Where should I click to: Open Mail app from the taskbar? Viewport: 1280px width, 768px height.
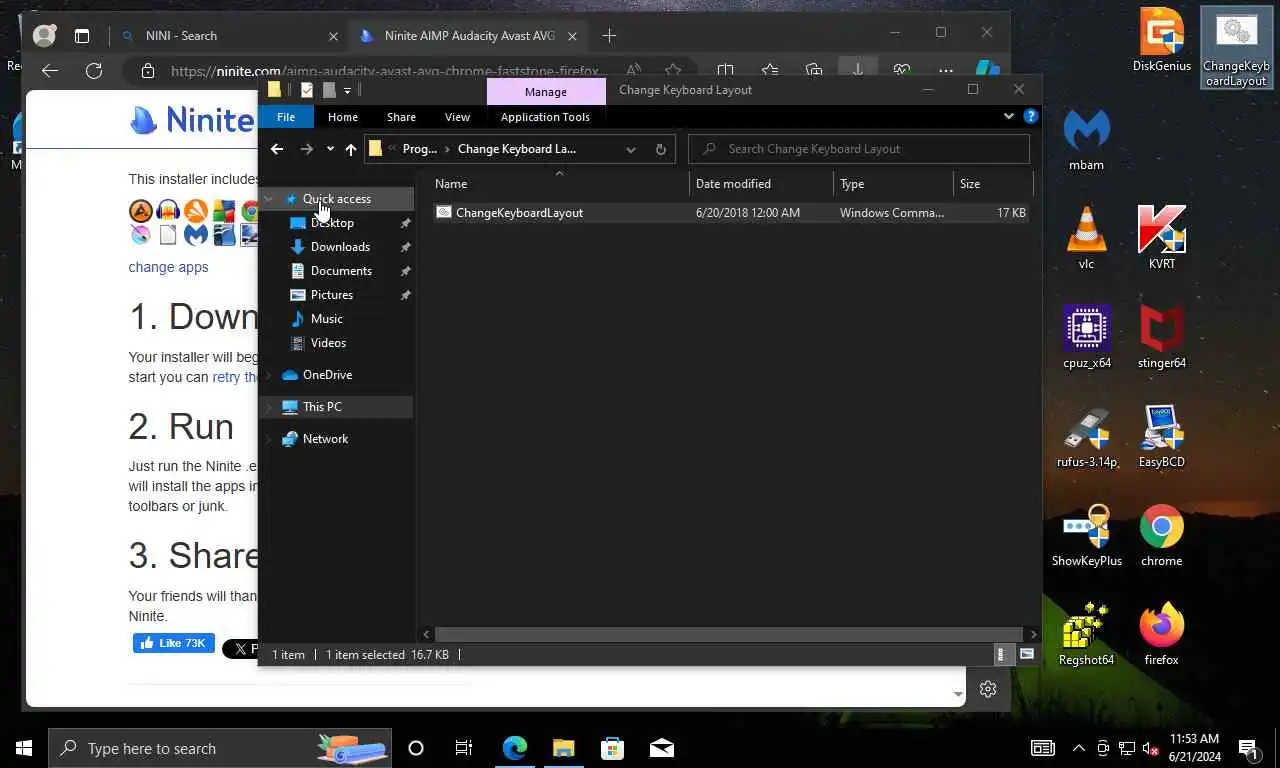click(661, 748)
